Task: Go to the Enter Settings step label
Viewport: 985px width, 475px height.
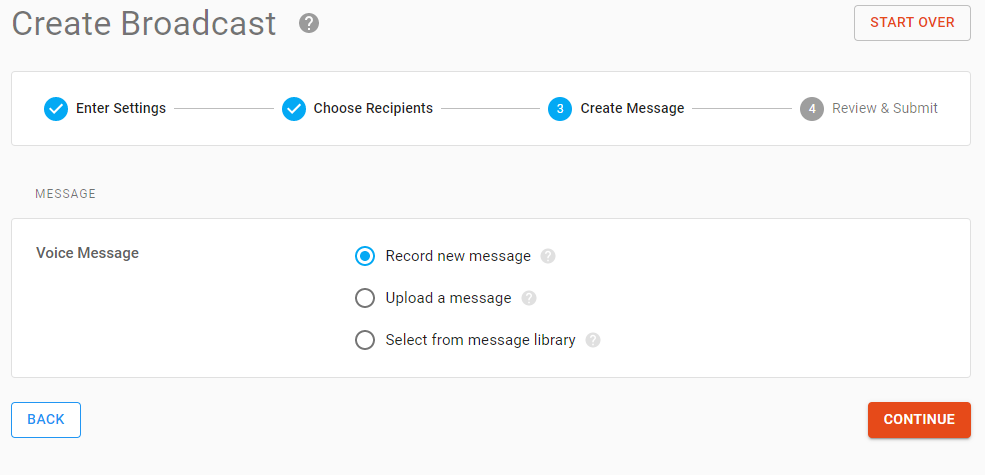Action: (121, 109)
